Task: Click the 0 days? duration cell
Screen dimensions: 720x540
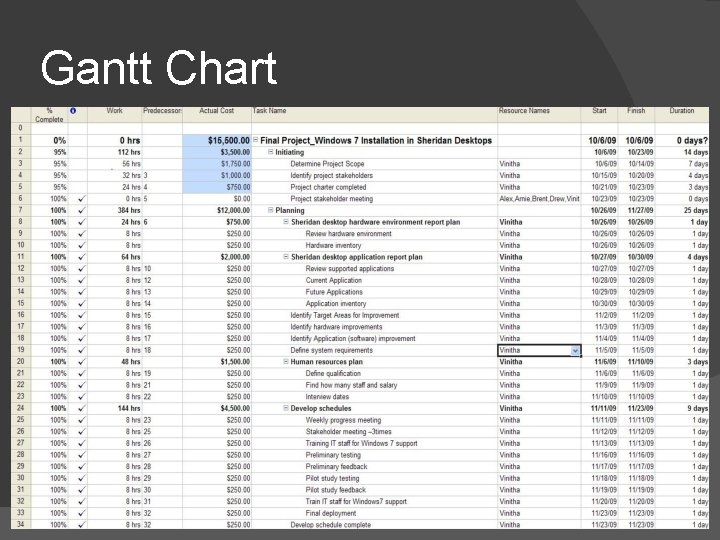Action: point(681,141)
